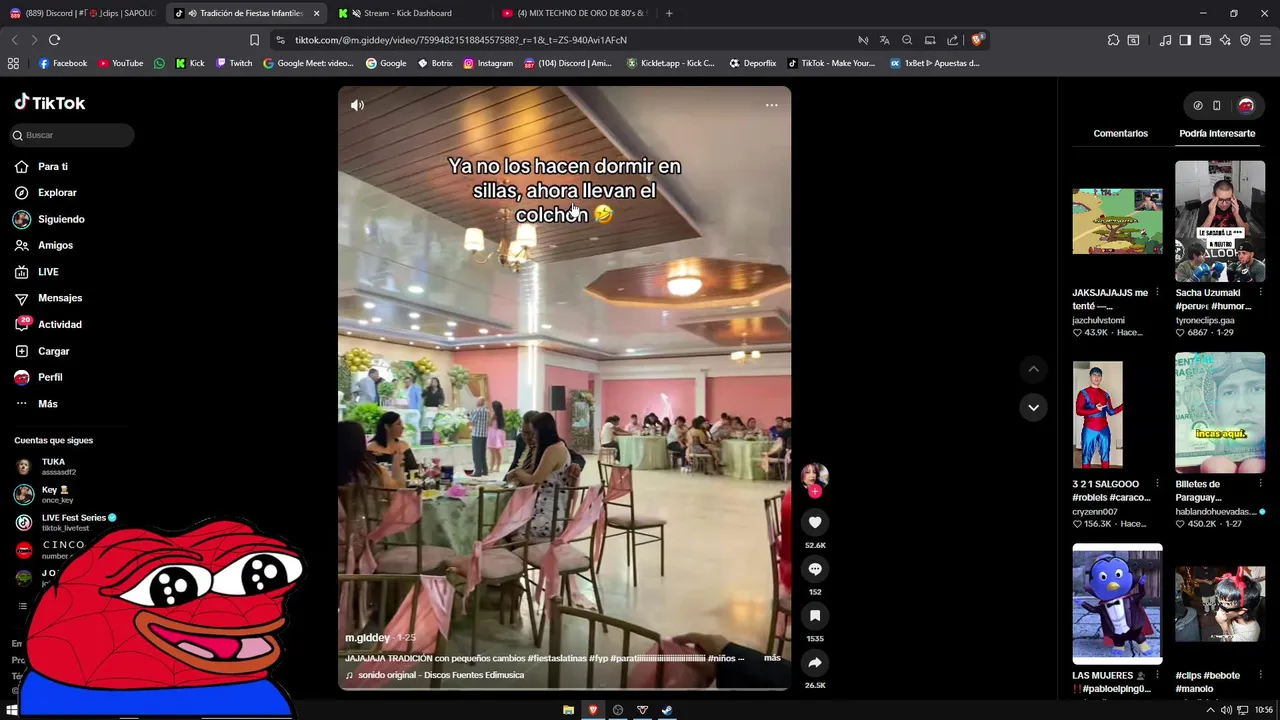
Task: Click the TikTok logo
Action: point(50,102)
